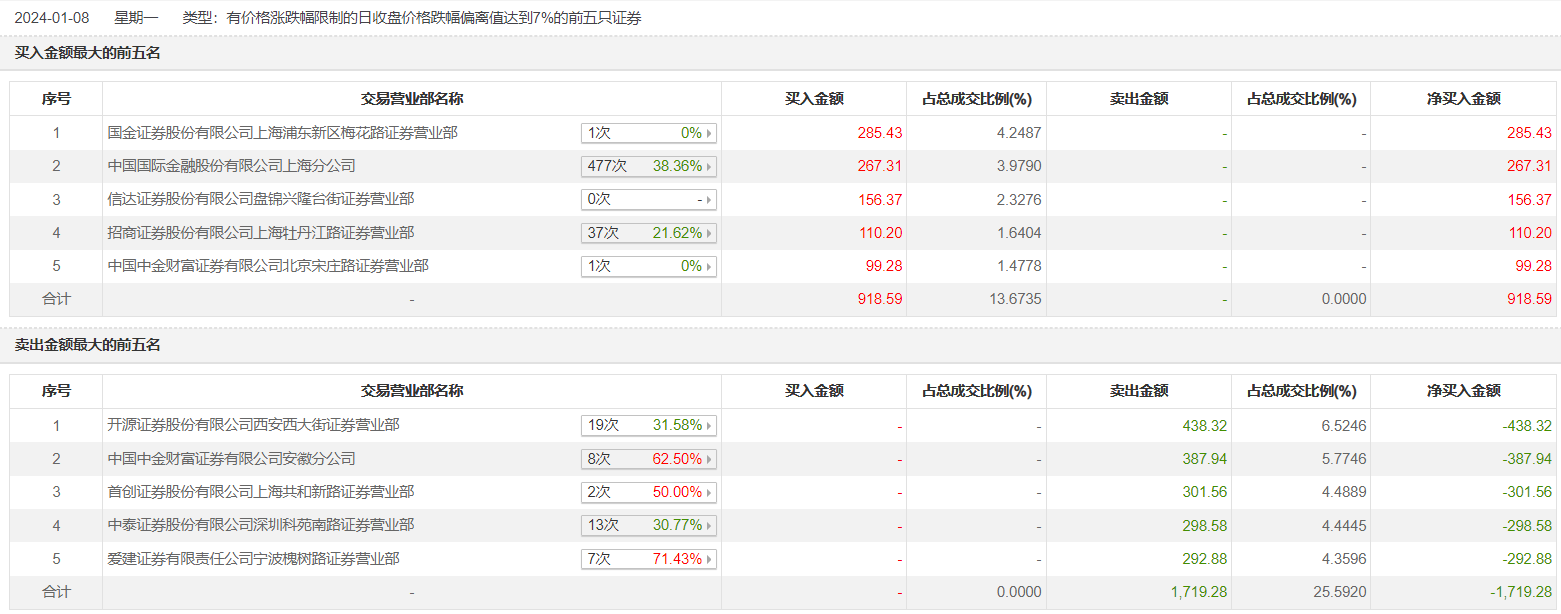Open 中泰证券深圳科苑南路证券营业部 link

point(260,525)
